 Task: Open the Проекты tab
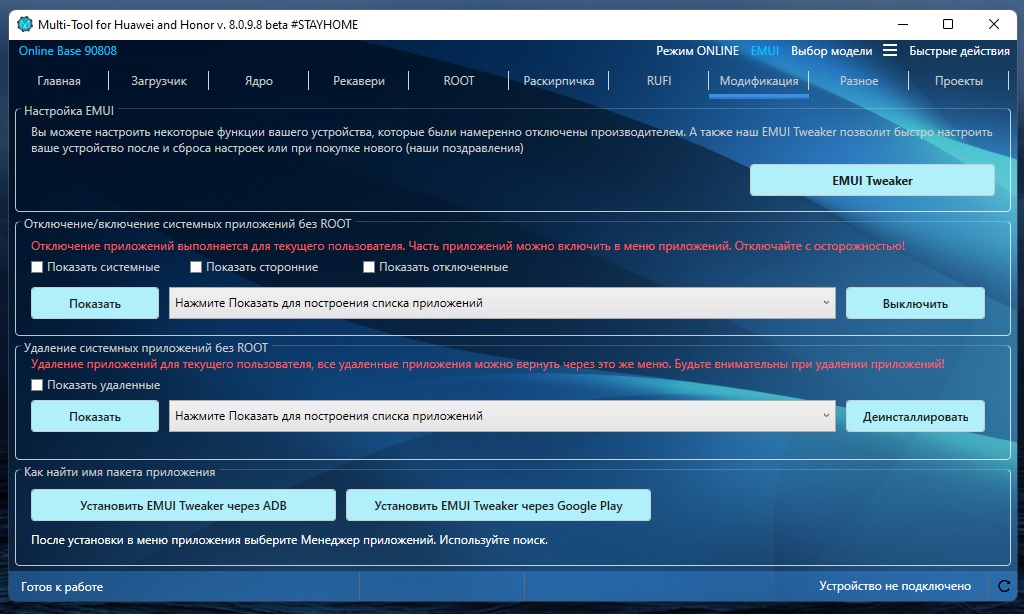[x=959, y=81]
